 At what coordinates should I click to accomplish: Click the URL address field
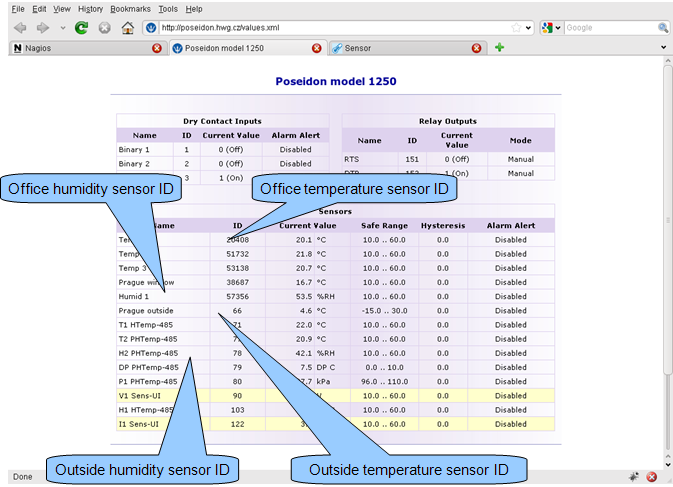click(x=335, y=28)
